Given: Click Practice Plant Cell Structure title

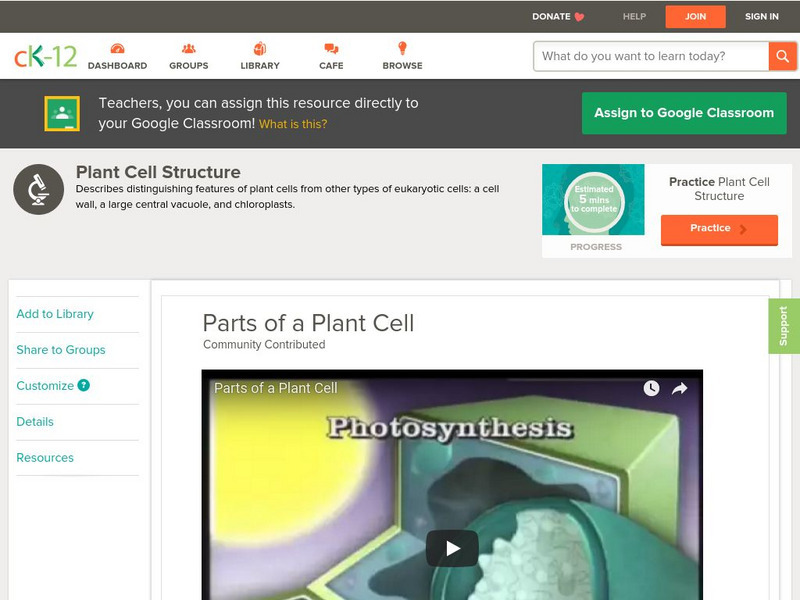Looking at the screenshot, I should 719,189.
